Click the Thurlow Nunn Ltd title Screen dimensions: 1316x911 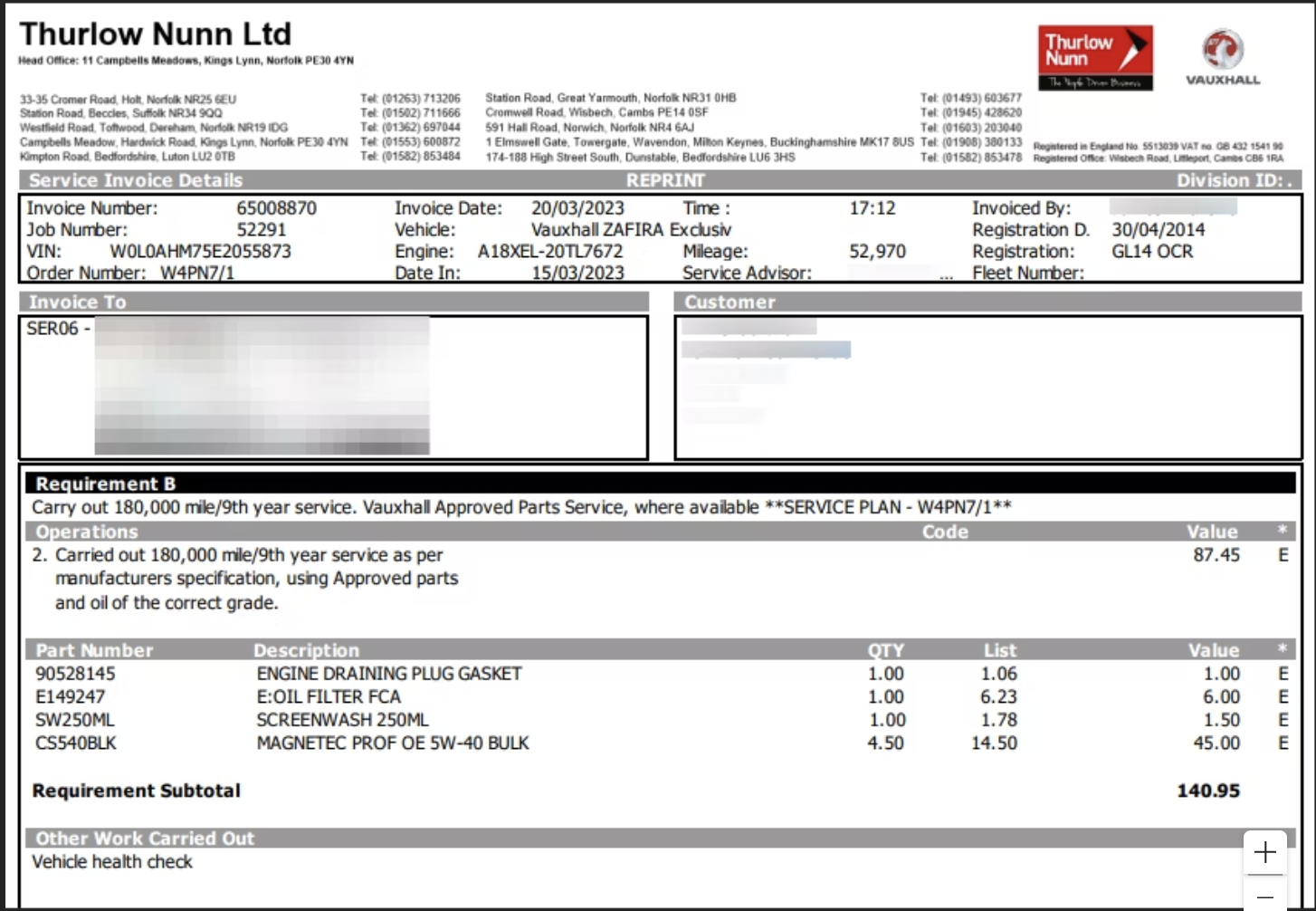(156, 34)
